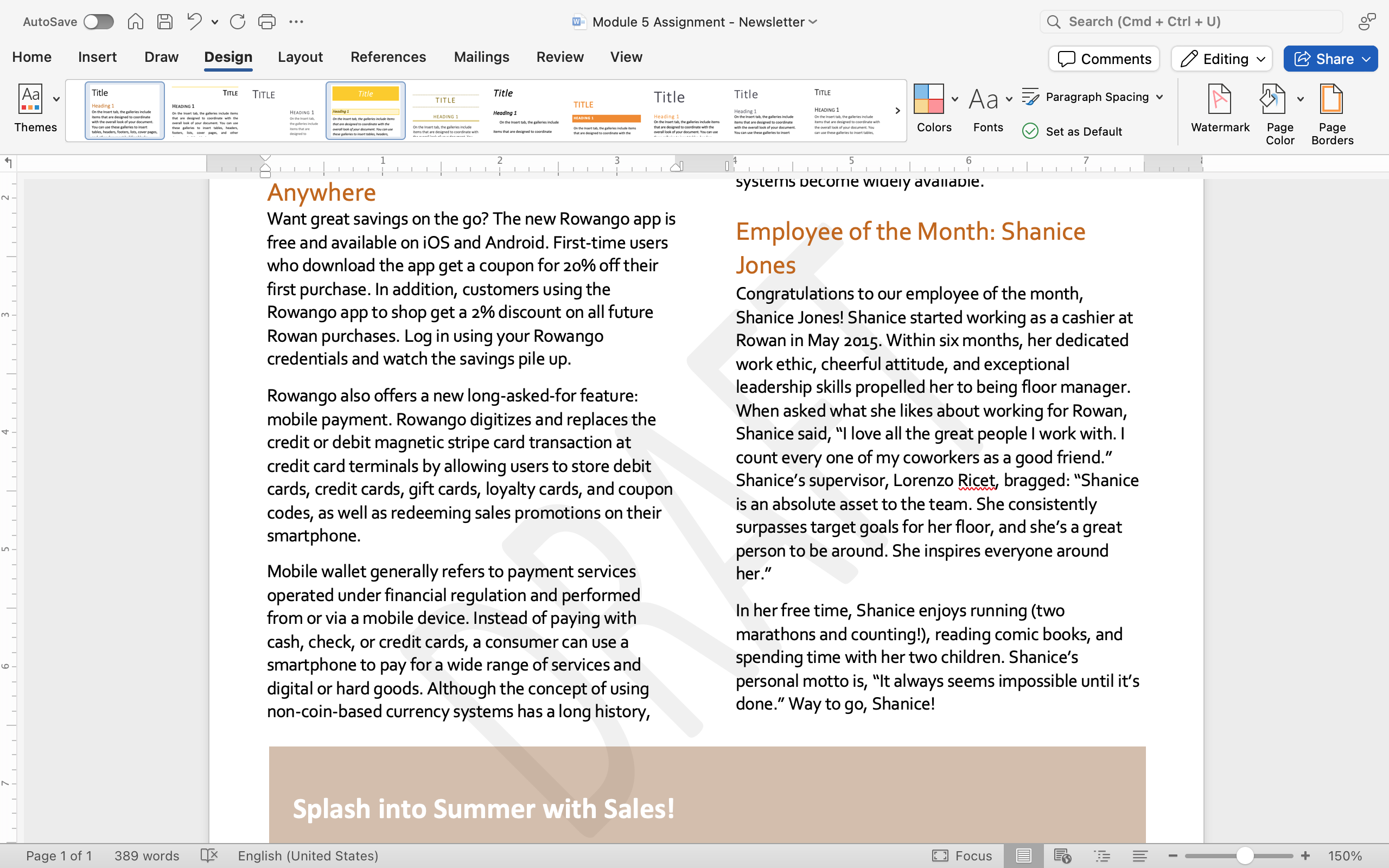Switch to Outline view icon
The height and width of the screenshot is (868, 1389).
coord(1102,856)
